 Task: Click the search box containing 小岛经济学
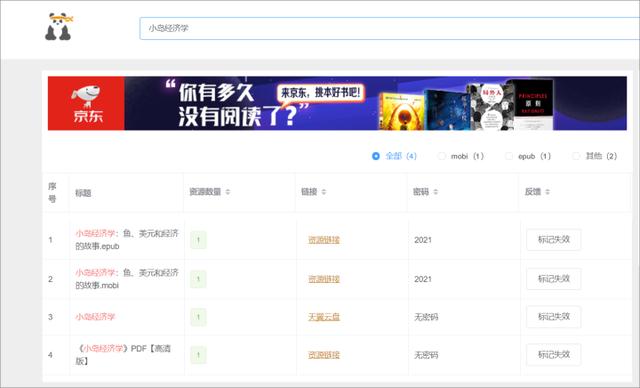389,29
